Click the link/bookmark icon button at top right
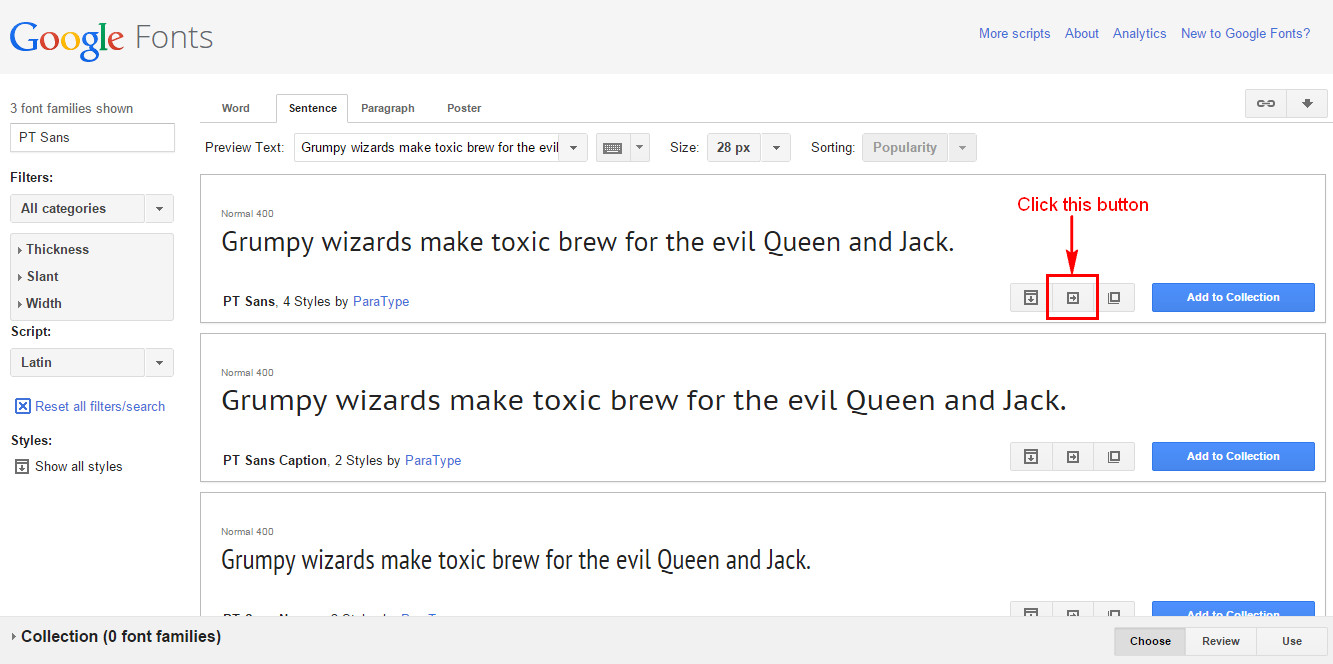 1266,104
